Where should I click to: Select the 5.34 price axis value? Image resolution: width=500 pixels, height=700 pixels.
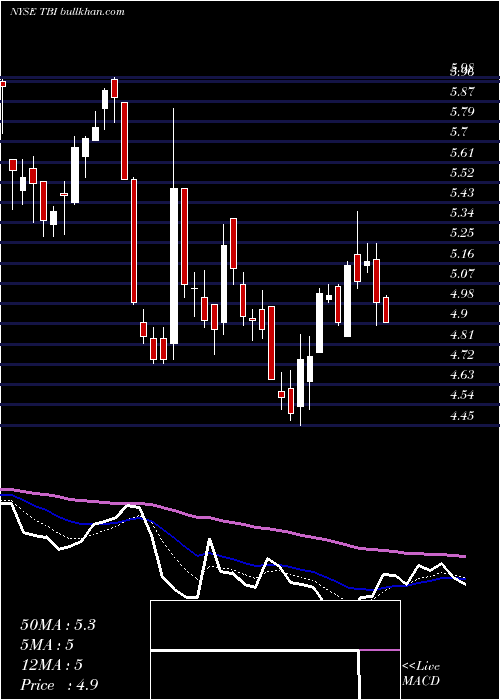(462, 212)
